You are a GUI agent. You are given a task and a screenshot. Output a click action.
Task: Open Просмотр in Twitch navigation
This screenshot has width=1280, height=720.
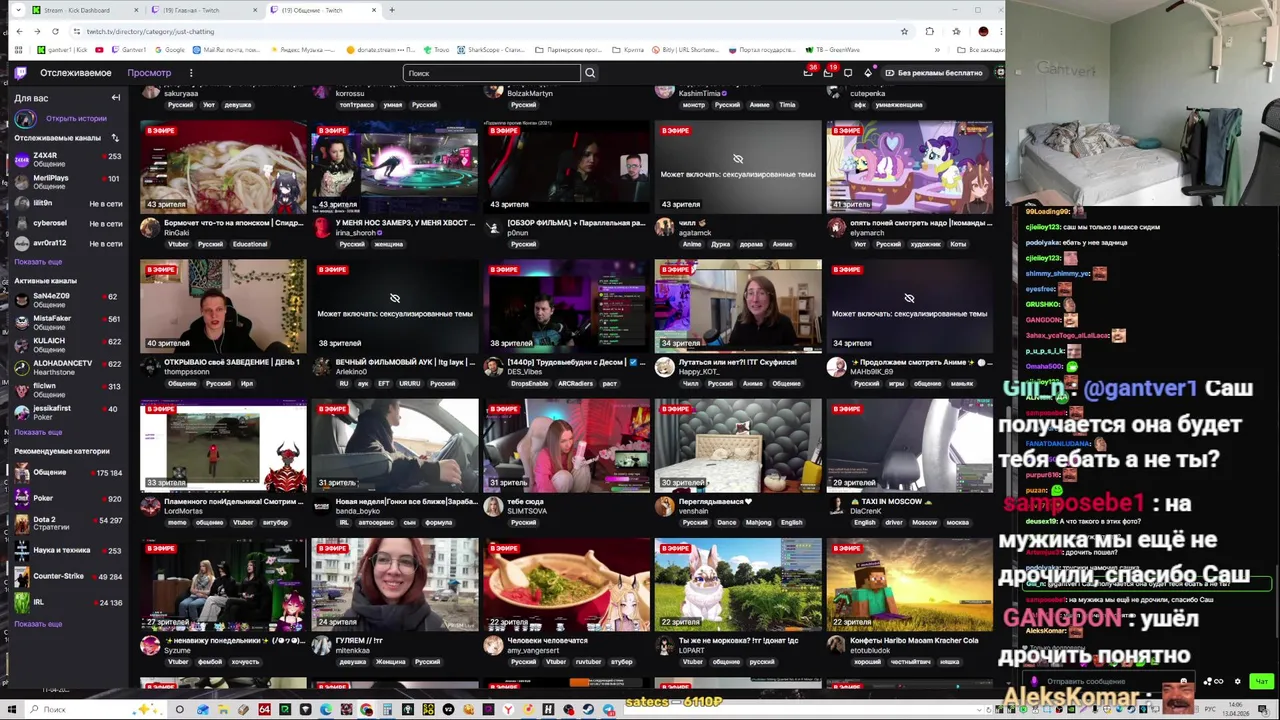149,73
